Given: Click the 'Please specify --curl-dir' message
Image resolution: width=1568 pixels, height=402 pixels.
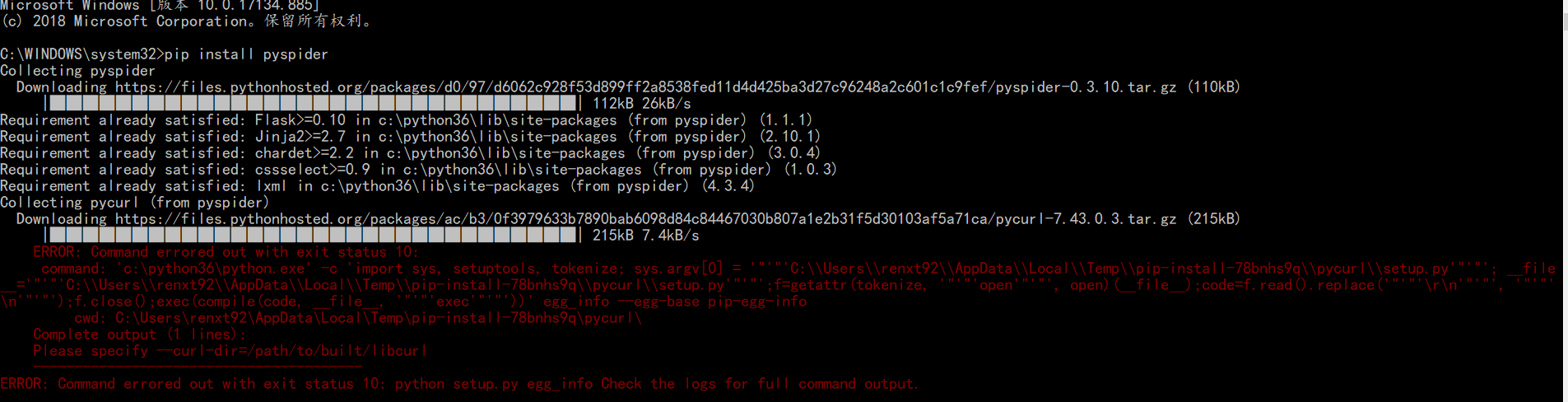Looking at the screenshot, I should click(230, 351).
